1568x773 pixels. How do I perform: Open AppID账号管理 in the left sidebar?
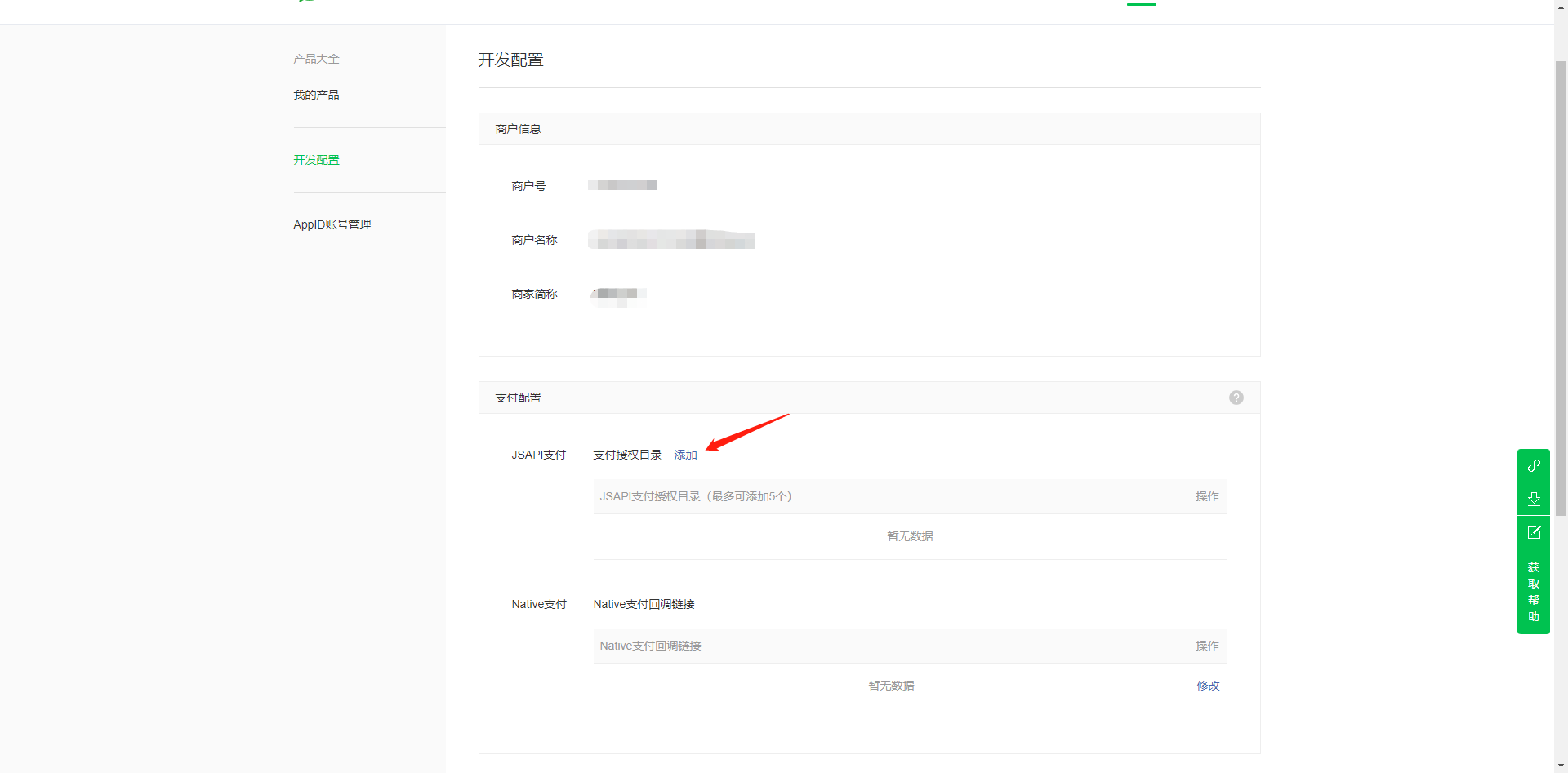coord(332,224)
